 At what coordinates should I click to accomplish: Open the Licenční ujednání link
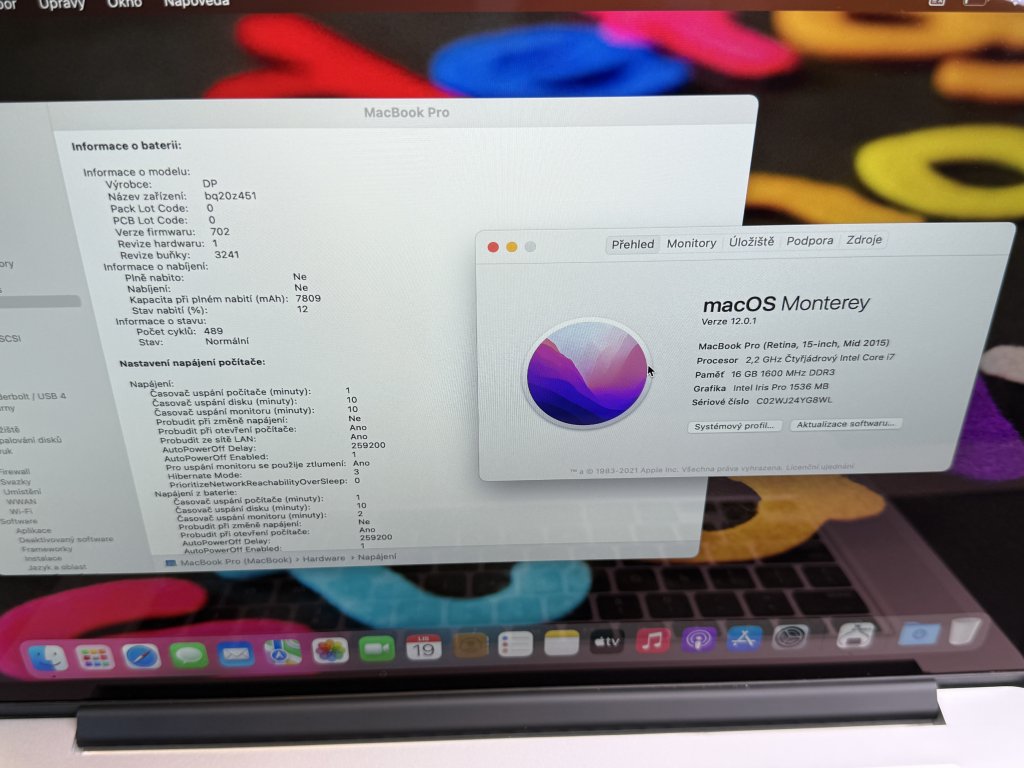tap(820, 466)
